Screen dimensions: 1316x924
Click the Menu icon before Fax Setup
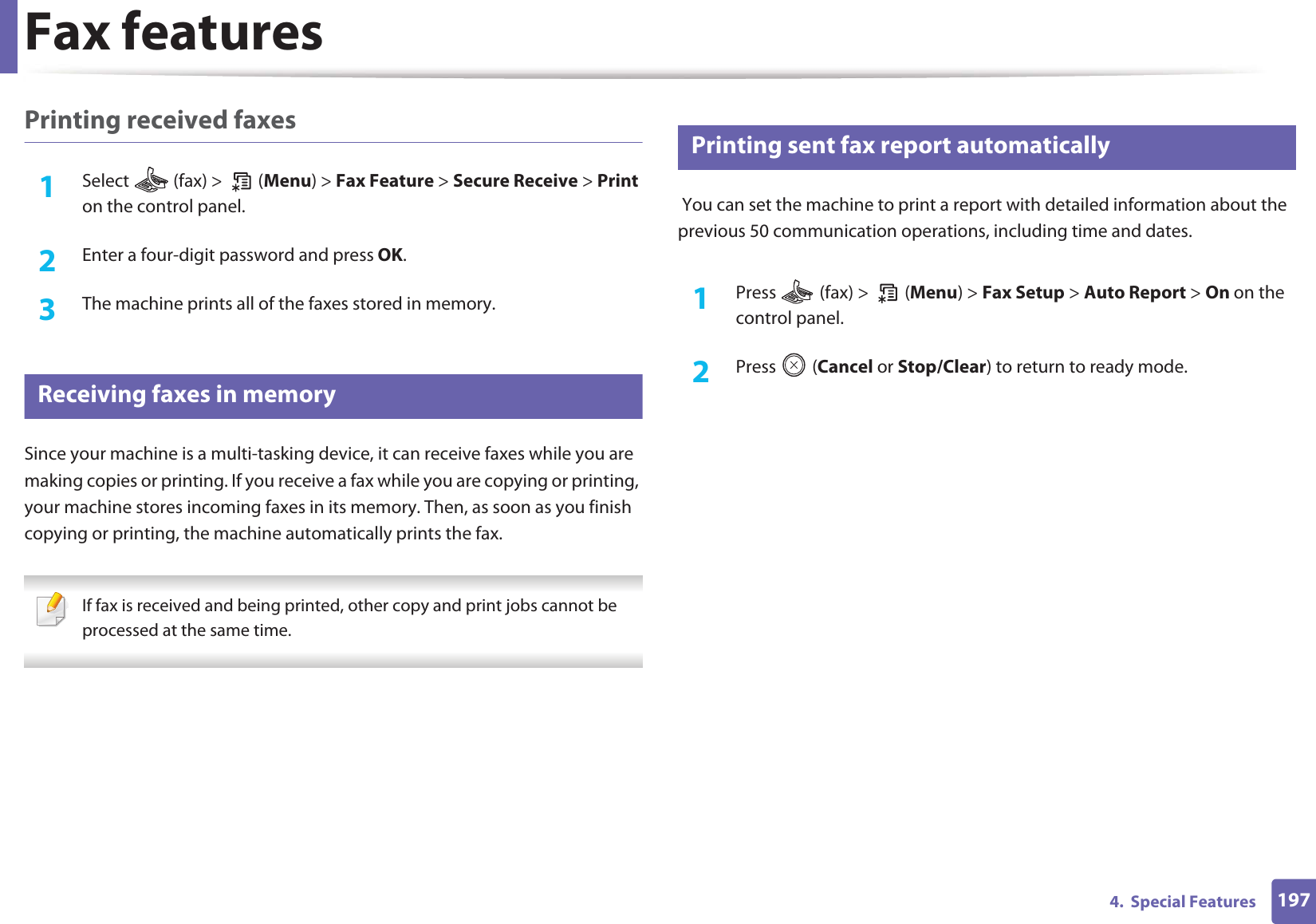point(887,294)
